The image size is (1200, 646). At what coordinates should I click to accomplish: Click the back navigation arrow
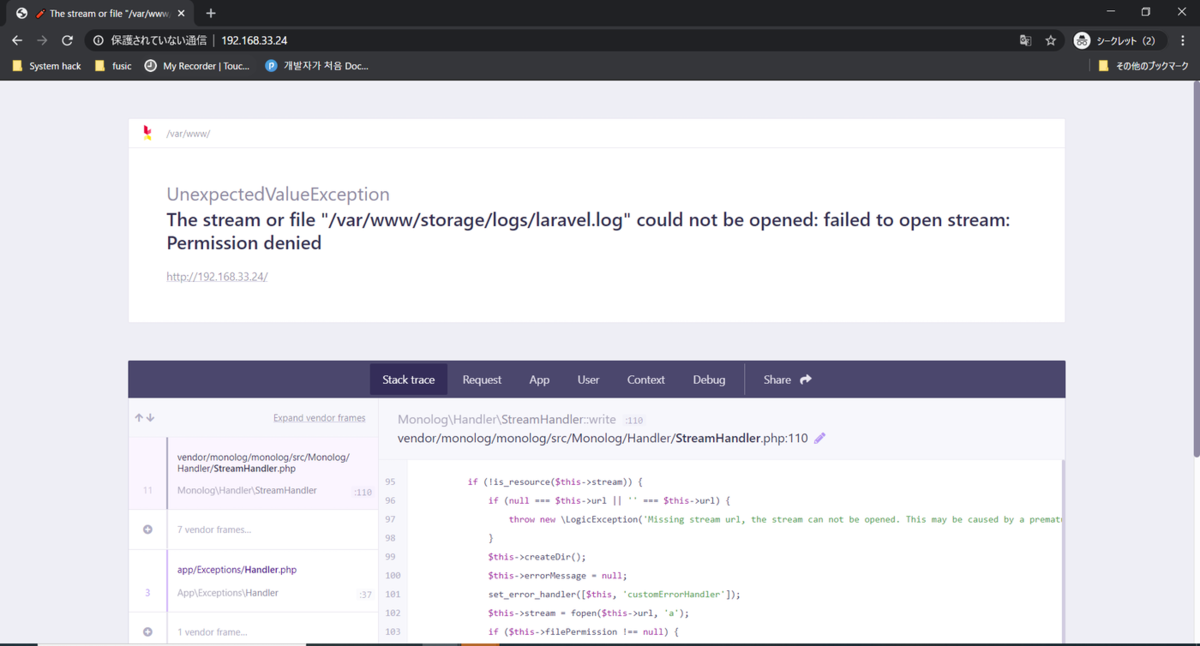click(16, 42)
